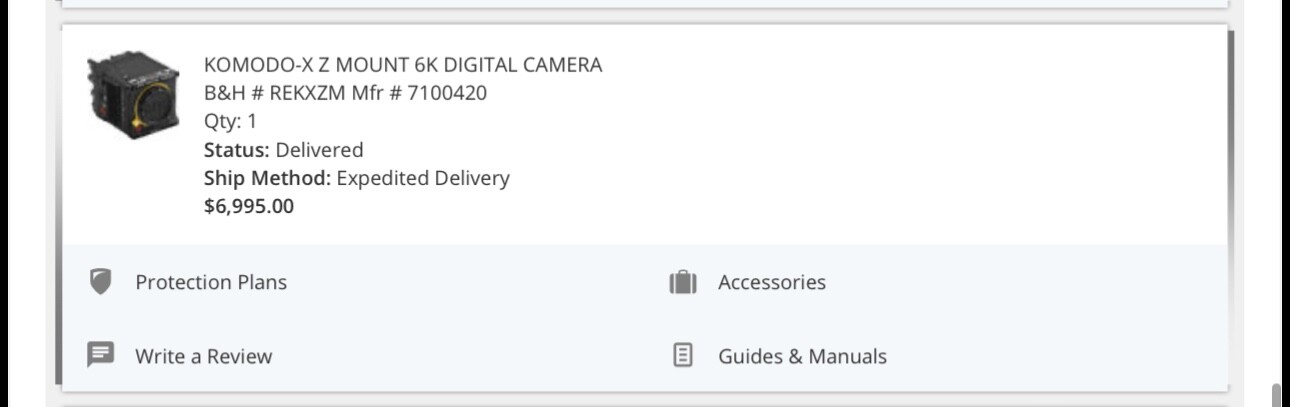Click the speech bubble review icon

pos(100,355)
